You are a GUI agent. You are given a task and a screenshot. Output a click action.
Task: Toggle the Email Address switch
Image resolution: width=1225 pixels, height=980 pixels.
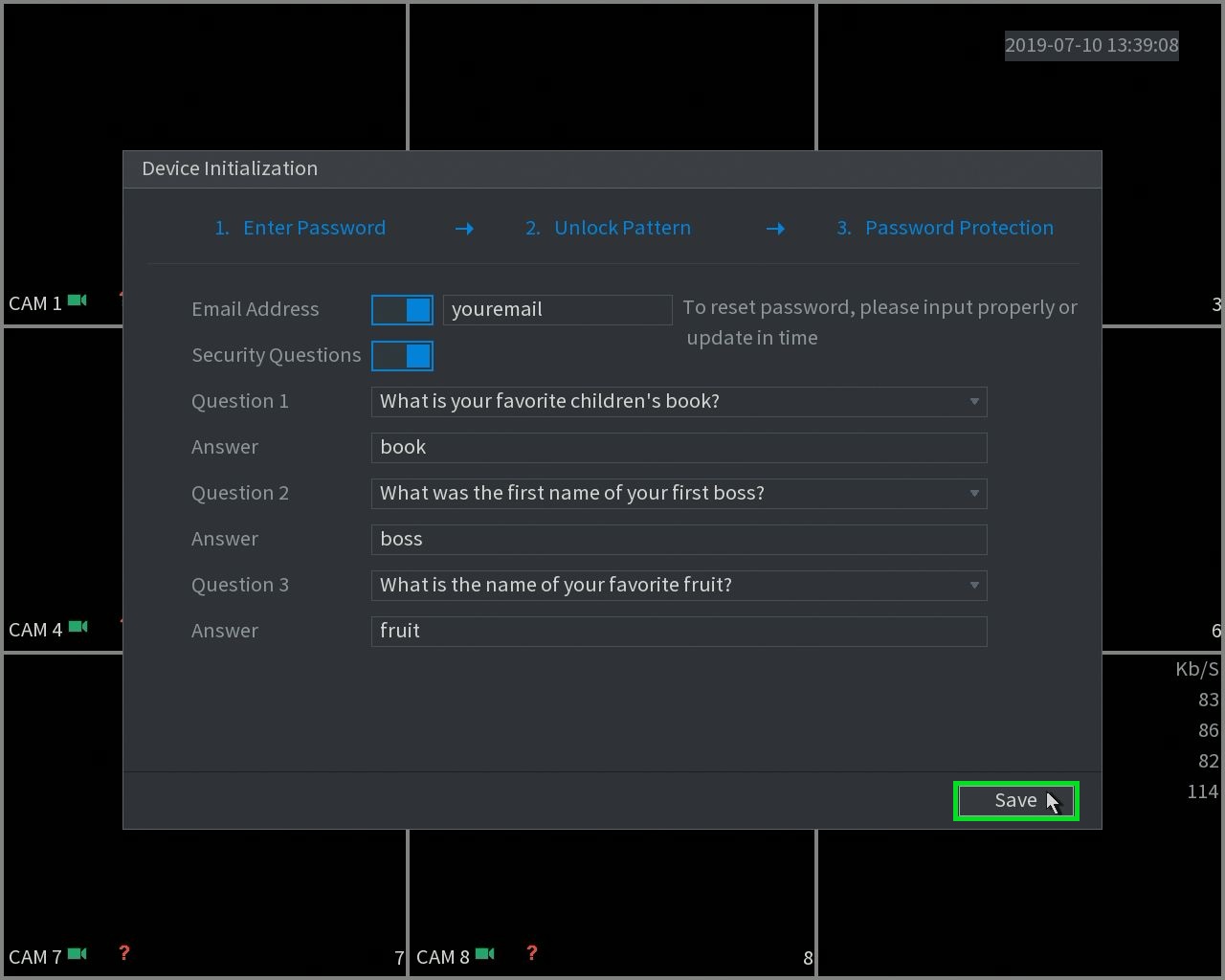402,309
